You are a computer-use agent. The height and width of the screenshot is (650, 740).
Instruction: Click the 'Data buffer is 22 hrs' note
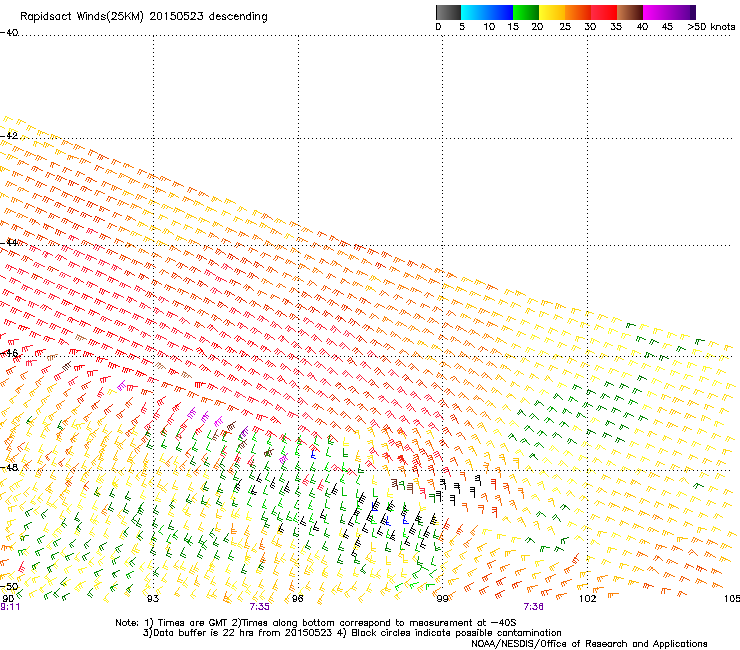(237, 633)
